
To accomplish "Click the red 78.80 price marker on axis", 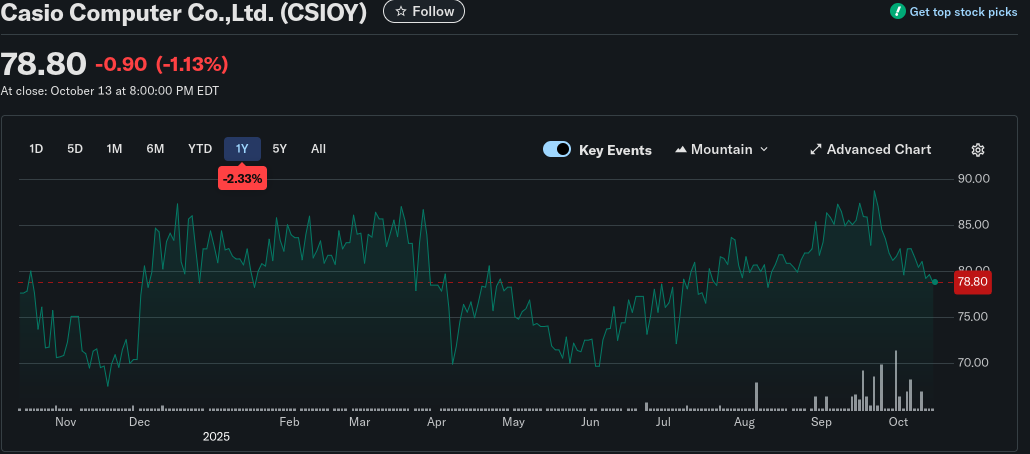I will [x=972, y=282].
